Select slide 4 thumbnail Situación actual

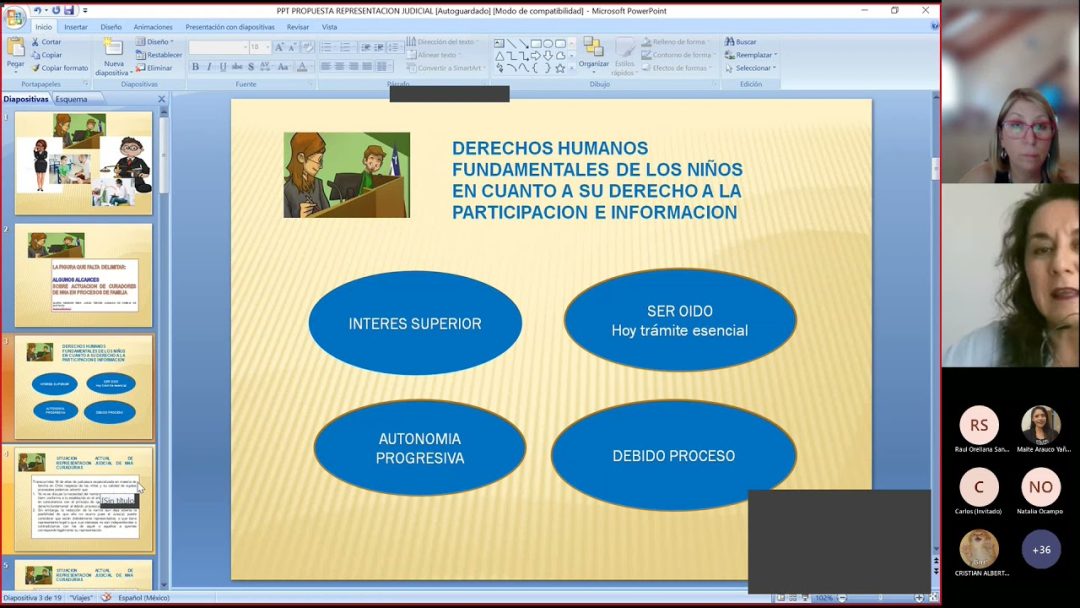click(83, 499)
